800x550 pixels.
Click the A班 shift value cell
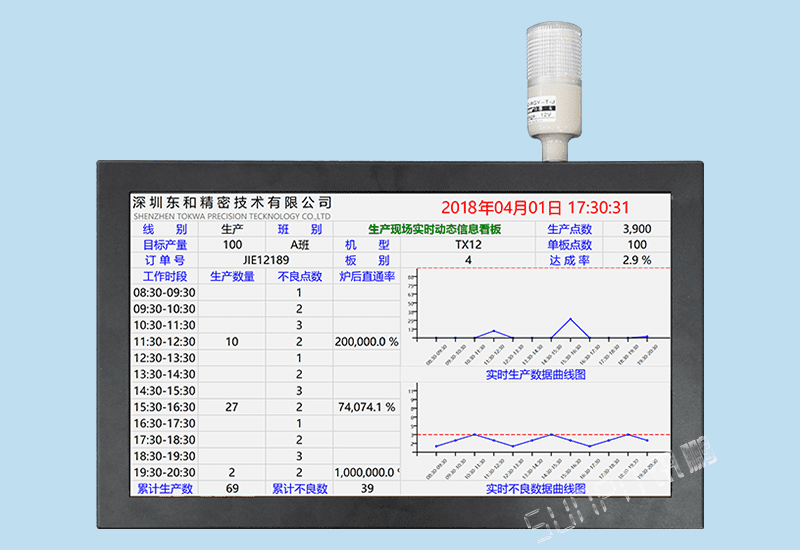tap(299, 245)
